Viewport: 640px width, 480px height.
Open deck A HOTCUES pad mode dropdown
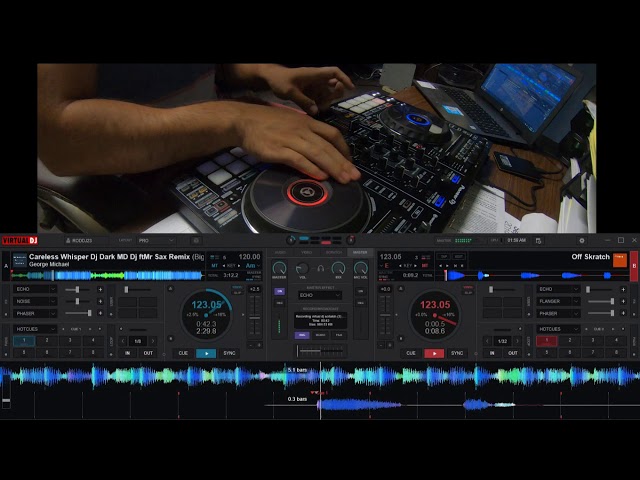point(35,329)
